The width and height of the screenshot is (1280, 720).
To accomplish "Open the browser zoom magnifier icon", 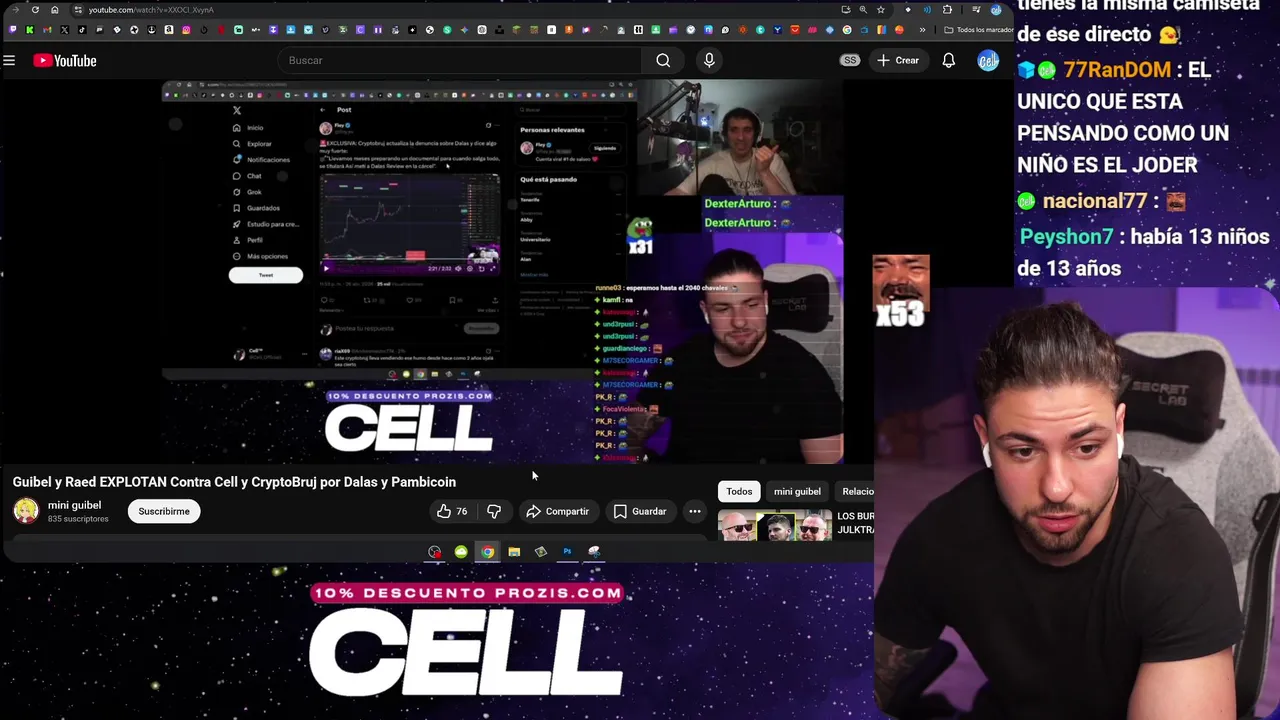I will [x=863, y=10].
